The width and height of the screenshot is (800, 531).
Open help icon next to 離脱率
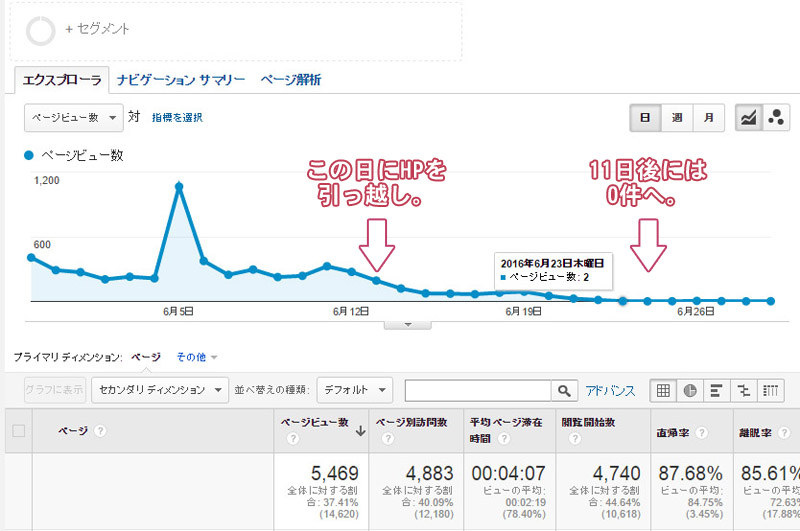784,433
